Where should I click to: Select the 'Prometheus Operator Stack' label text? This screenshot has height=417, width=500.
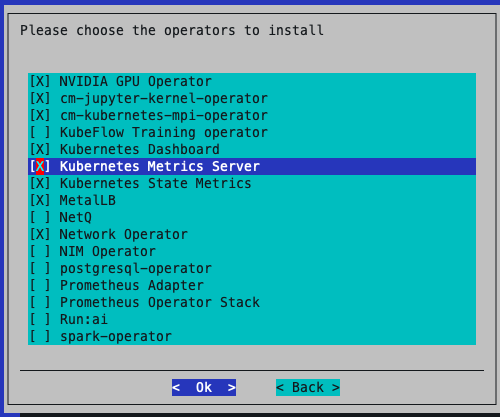(x=160, y=303)
